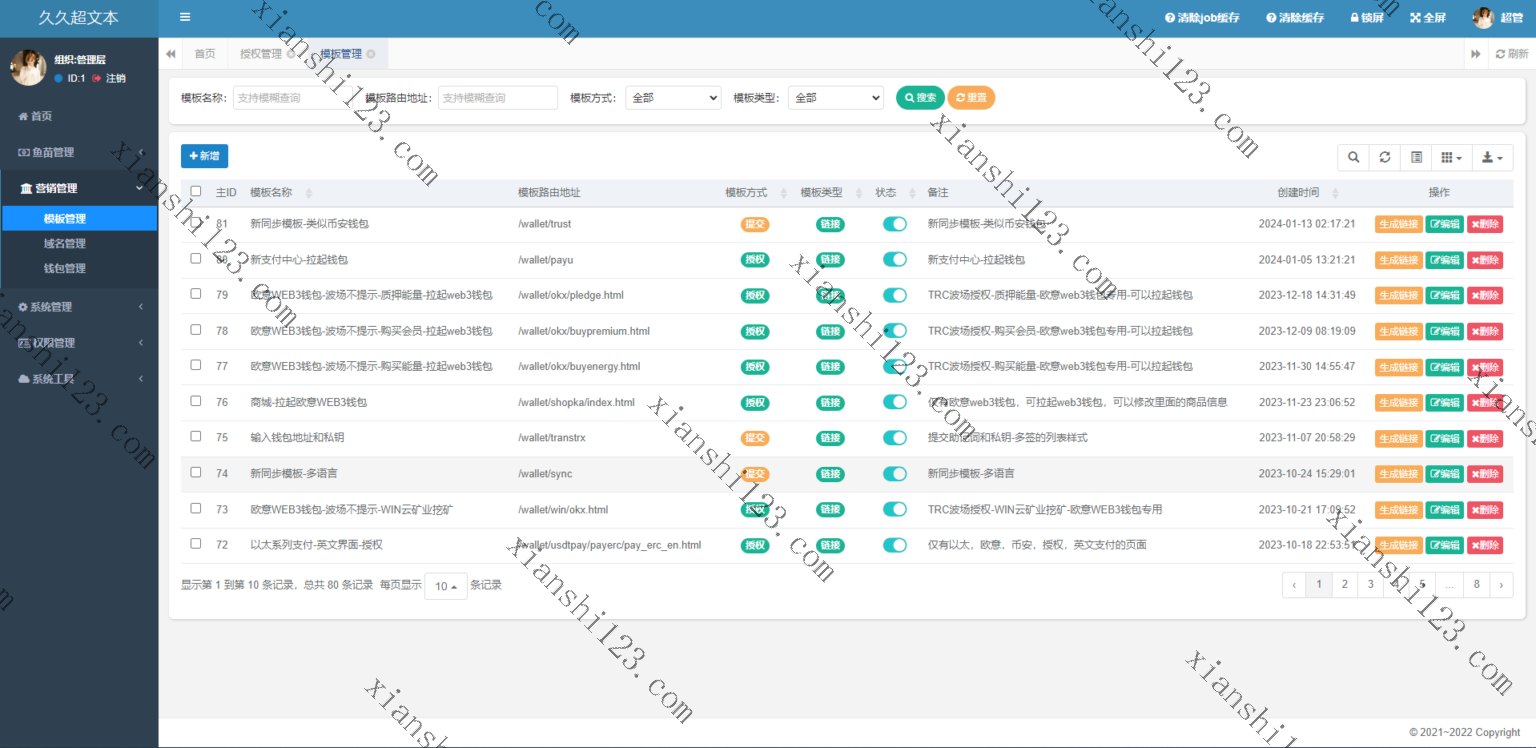Click the tabs scroll-right double arrow icon
Image resolution: width=1536 pixels, height=748 pixels.
point(1475,54)
